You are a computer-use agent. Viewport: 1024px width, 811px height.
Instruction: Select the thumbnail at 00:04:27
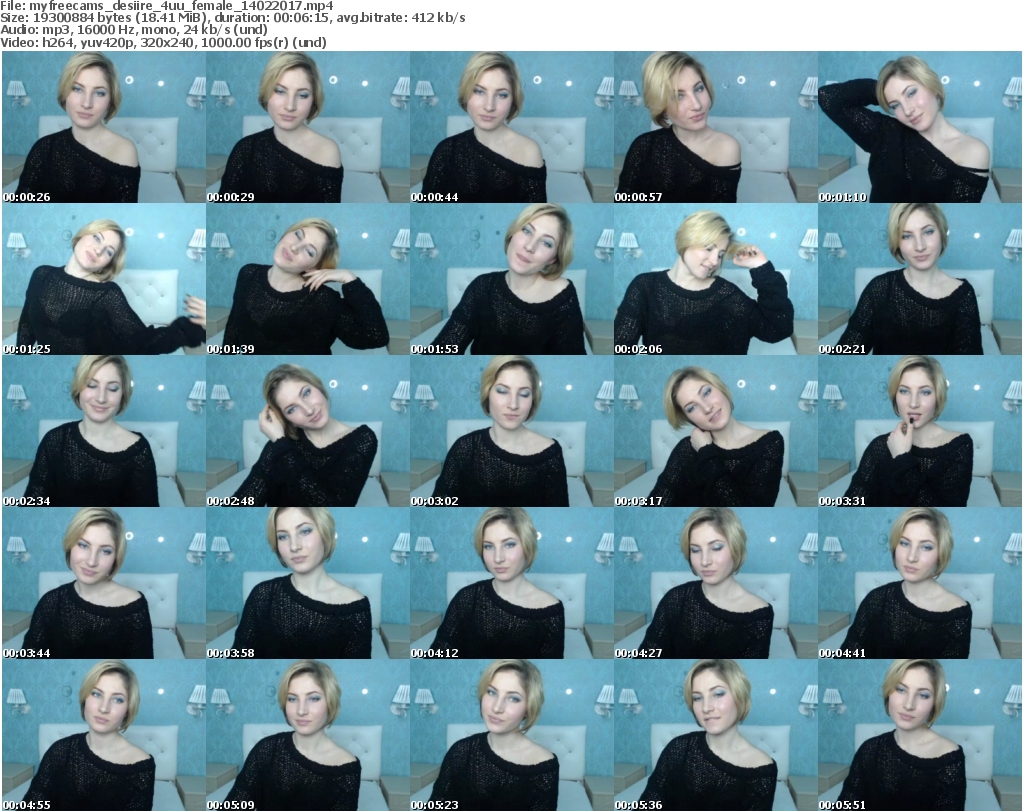coord(716,583)
